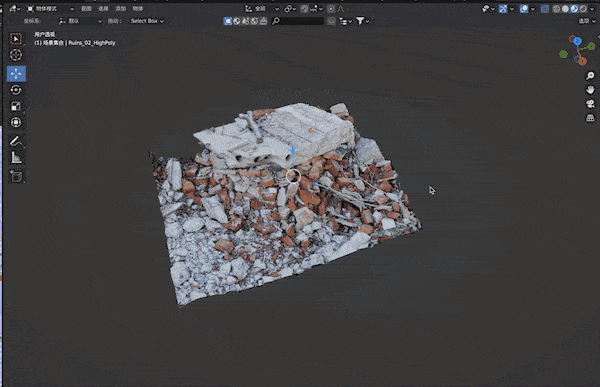Select the 3D Cursor tool
Viewport: 600px width, 387px height.
[16, 55]
